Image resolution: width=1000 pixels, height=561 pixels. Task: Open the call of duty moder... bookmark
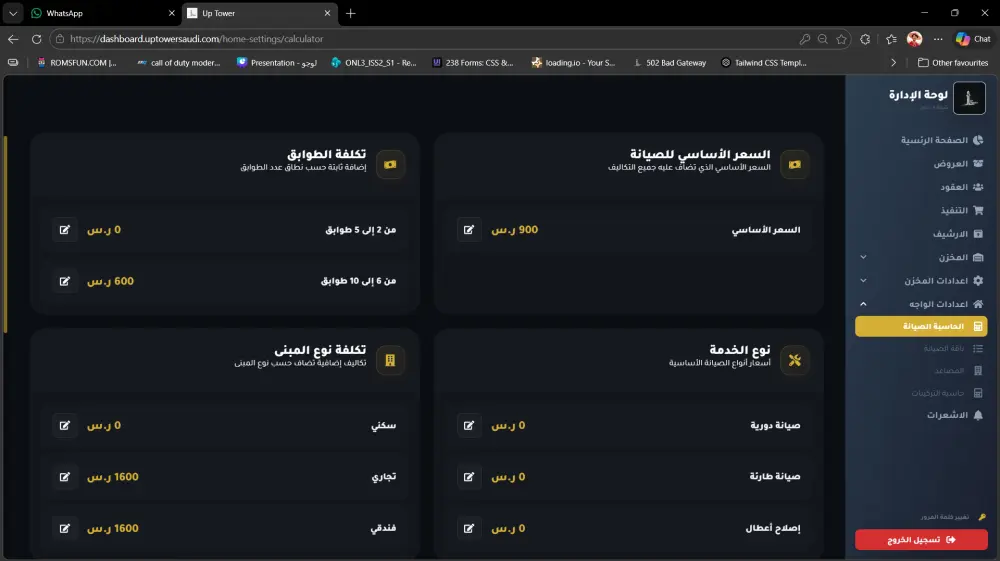(179, 62)
